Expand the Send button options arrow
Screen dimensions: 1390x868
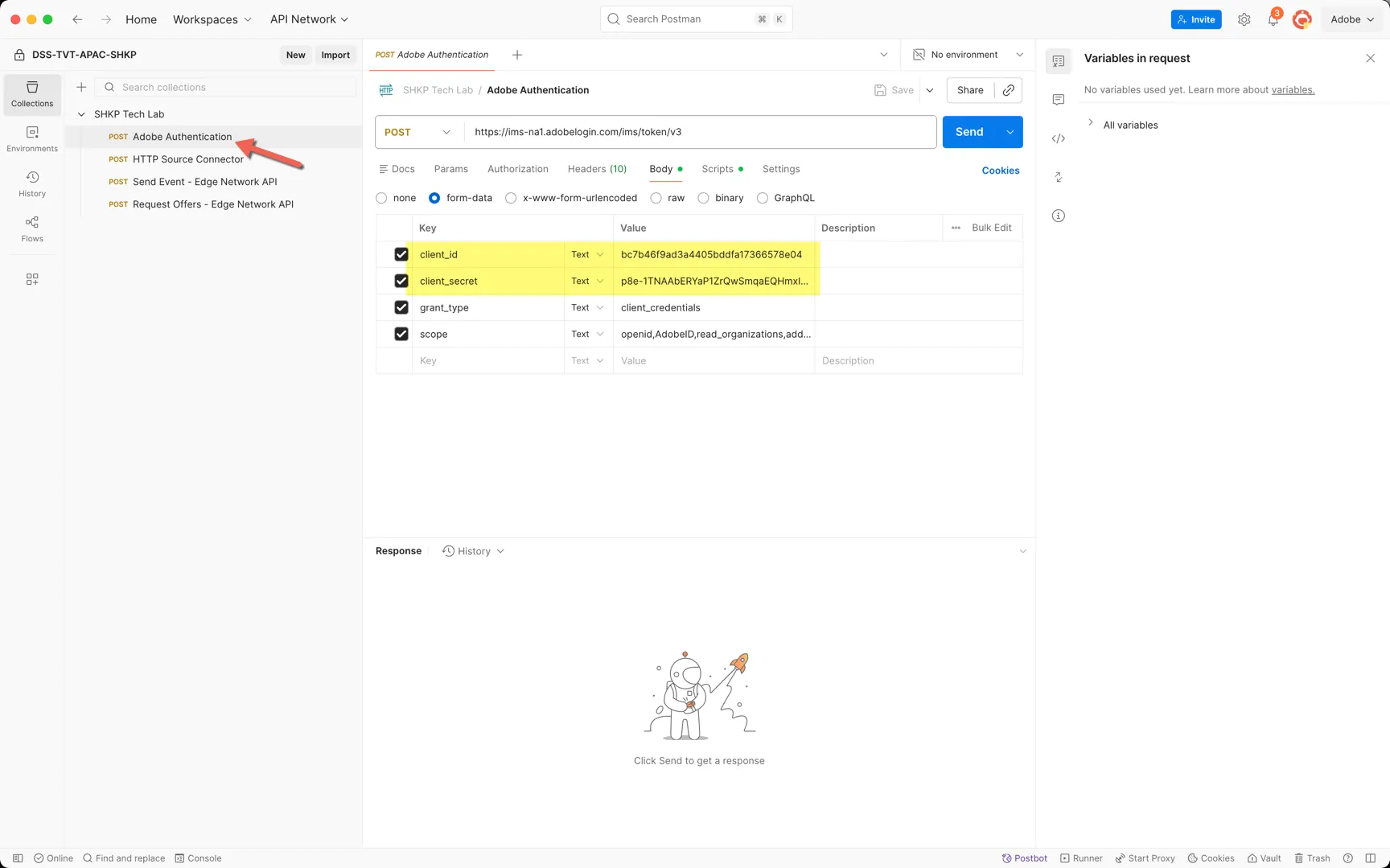click(x=1010, y=132)
